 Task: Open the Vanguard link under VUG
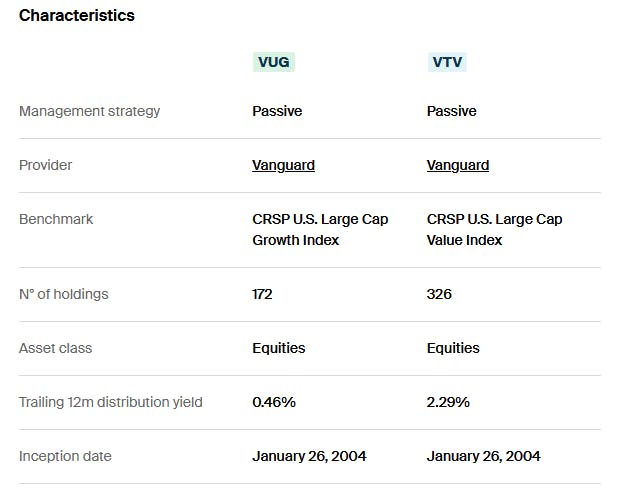283,165
